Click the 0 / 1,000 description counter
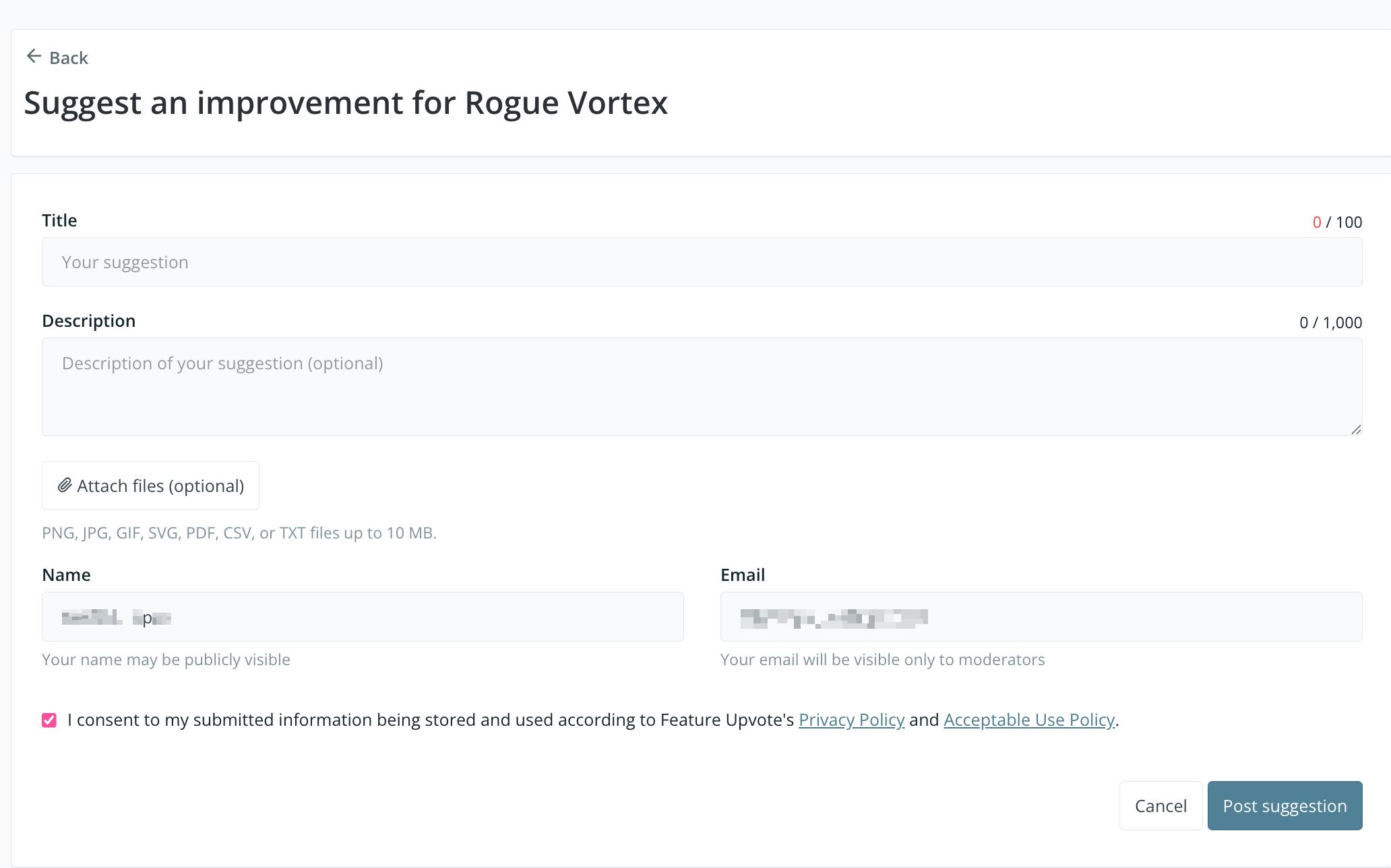 point(1330,323)
